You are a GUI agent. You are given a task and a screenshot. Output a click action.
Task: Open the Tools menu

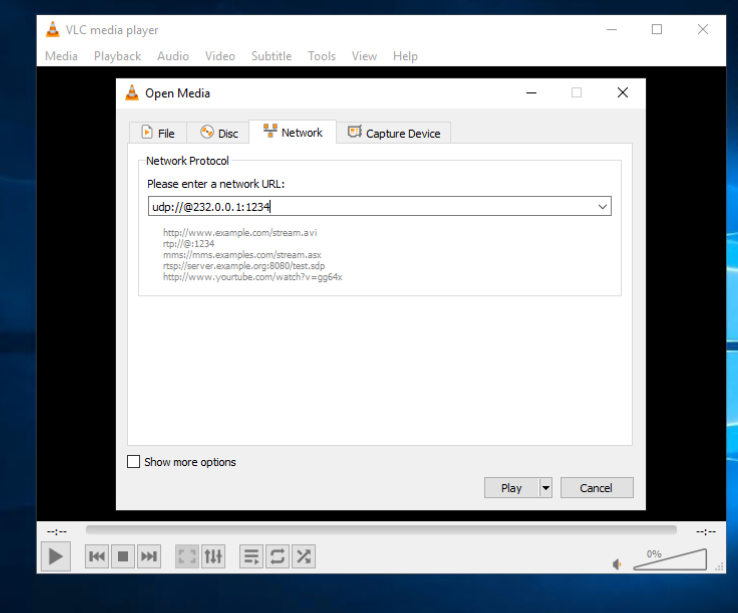[x=321, y=56]
